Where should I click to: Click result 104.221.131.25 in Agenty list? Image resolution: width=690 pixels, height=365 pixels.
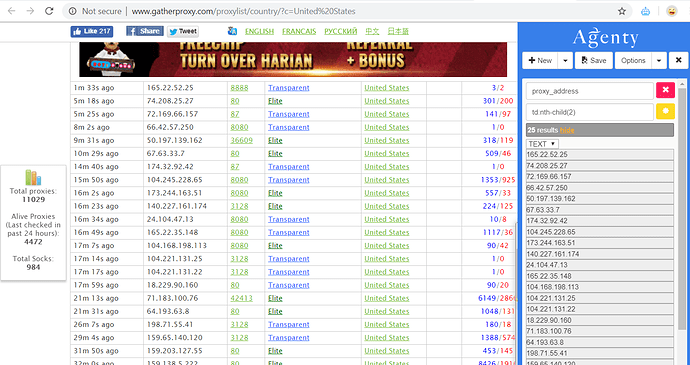(600, 298)
